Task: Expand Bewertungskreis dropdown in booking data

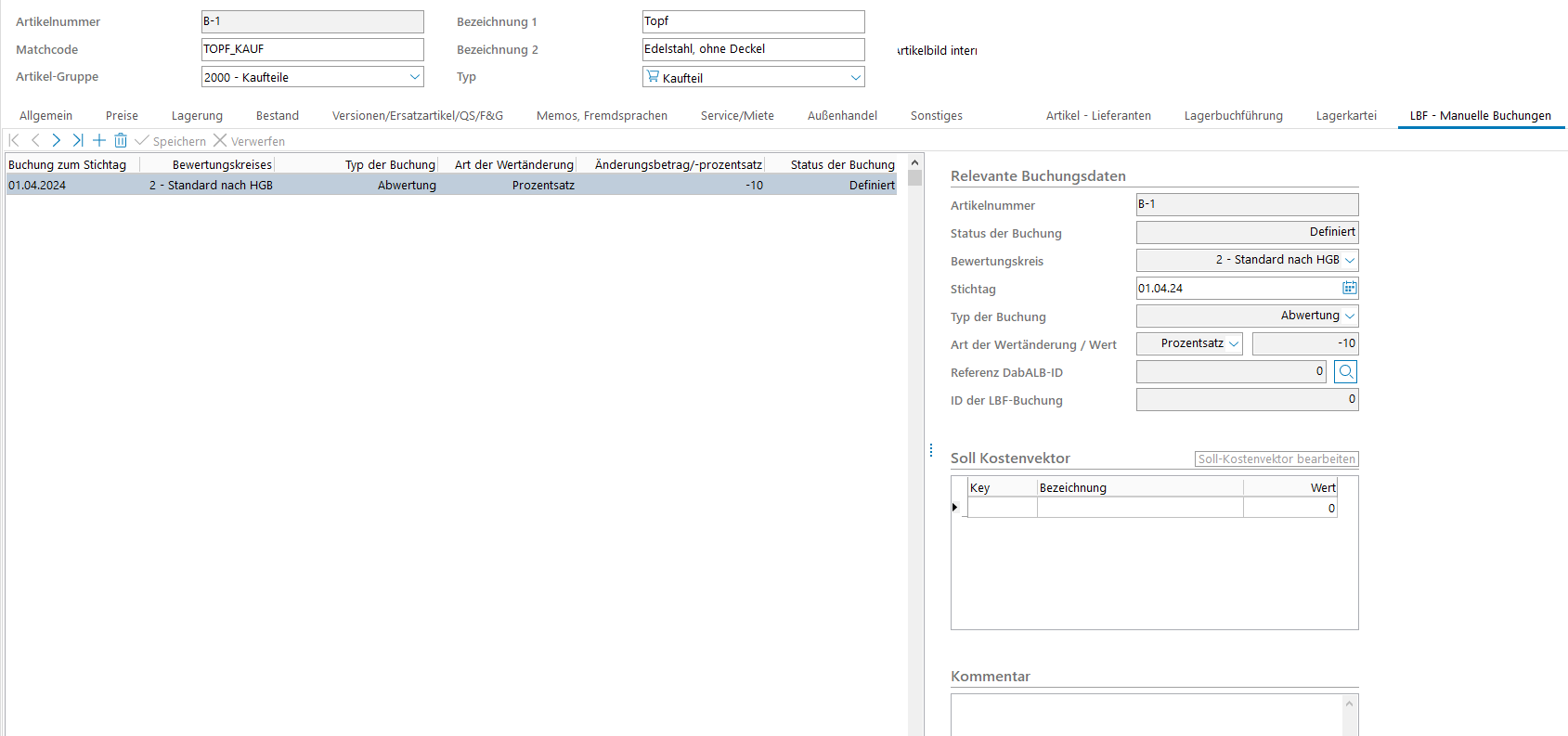Action: click(x=1349, y=260)
